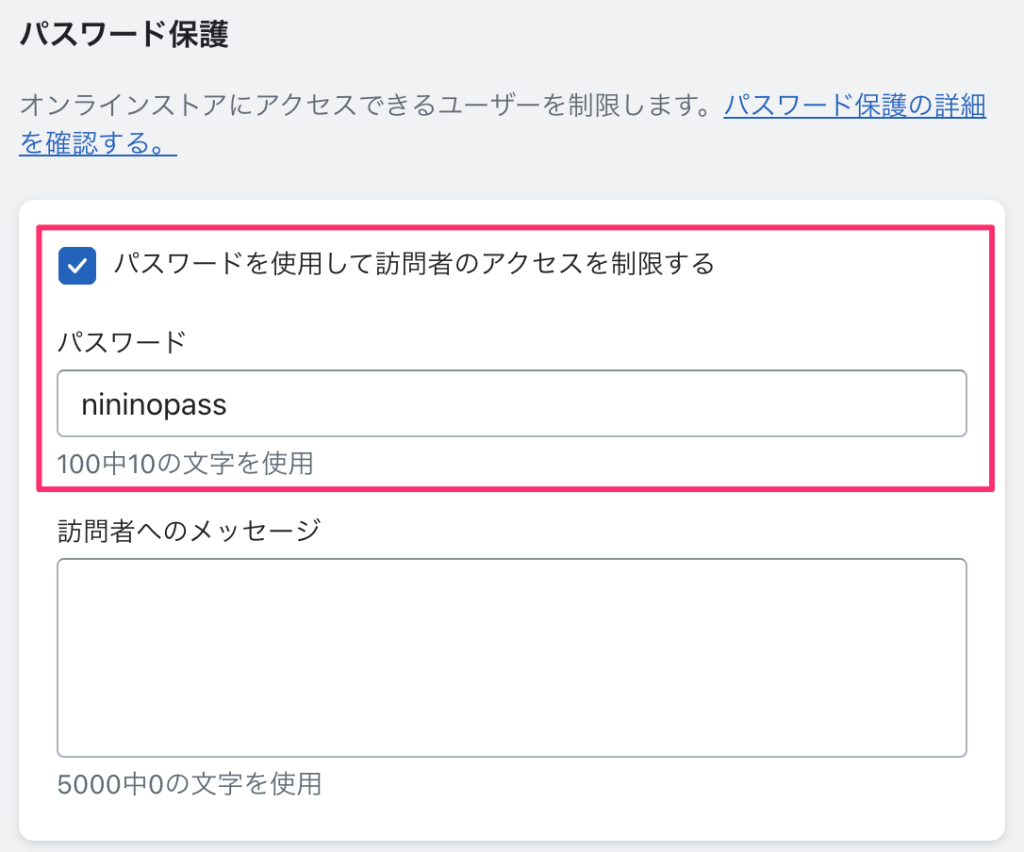Click the '100中10の文字を使用' counter
Image resolution: width=1024 pixels, height=852 pixels.
pyautogui.click(x=185, y=463)
